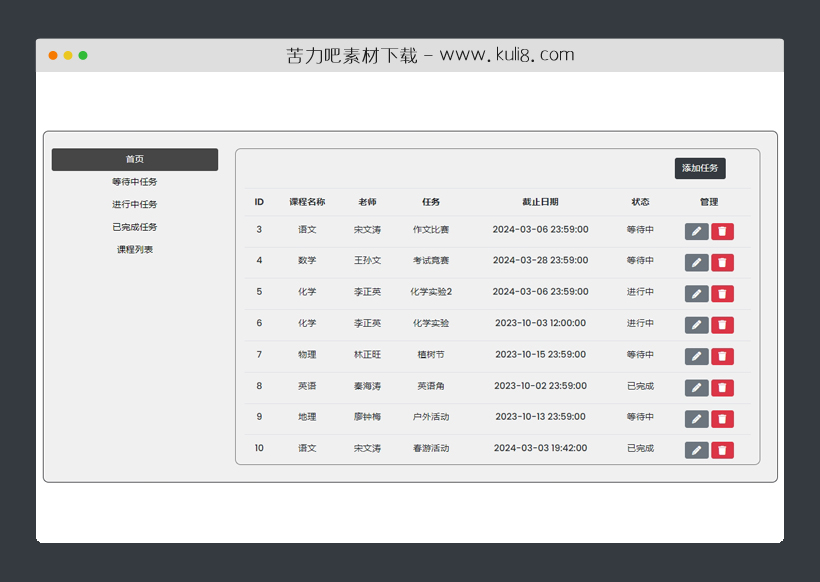Delete the 化学实验 task in row 6

[x=722, y=324]
